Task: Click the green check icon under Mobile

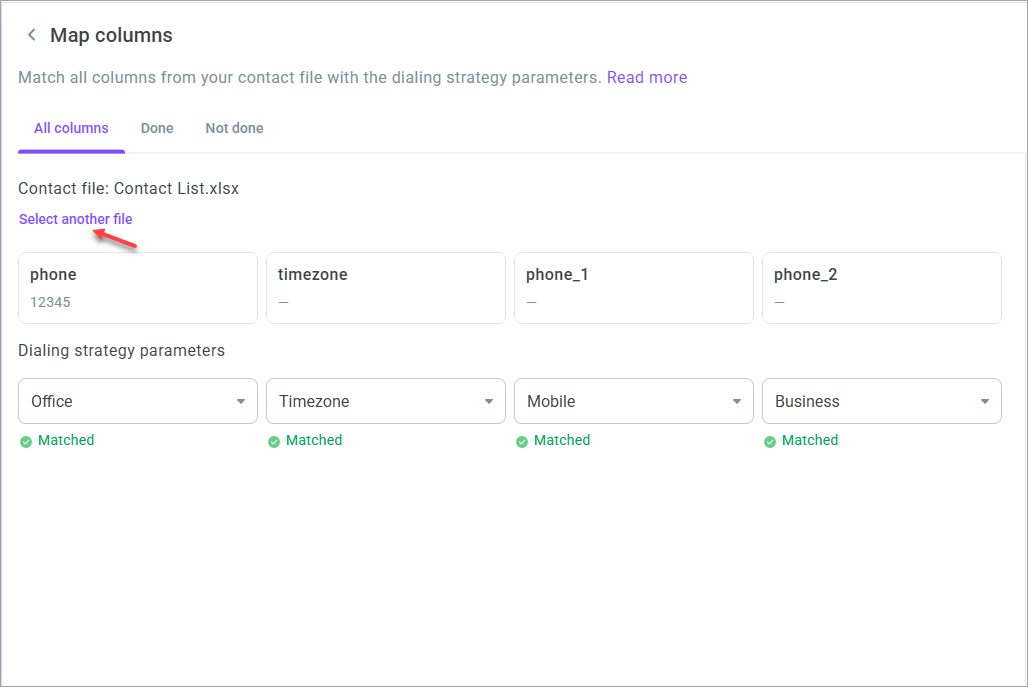Action: click(522, 442)
